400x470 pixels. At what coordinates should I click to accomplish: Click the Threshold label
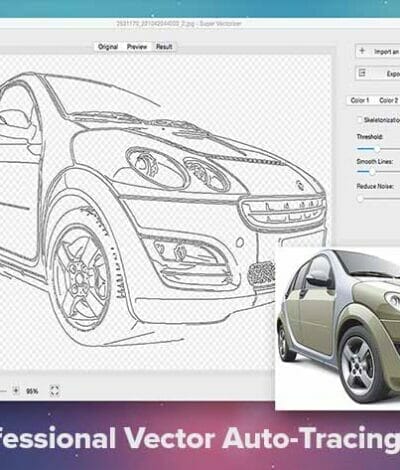pyautogui.click(x=370, y=137)
